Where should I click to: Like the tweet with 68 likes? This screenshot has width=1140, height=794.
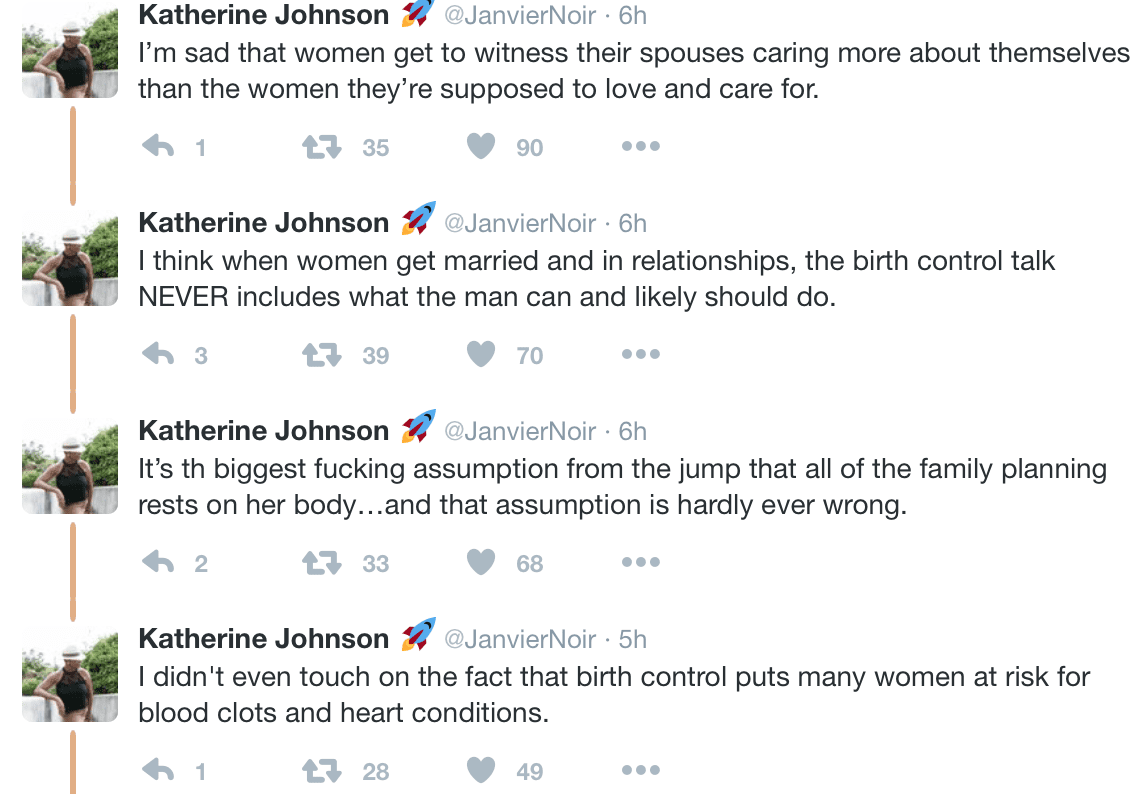tap(481, 563)
